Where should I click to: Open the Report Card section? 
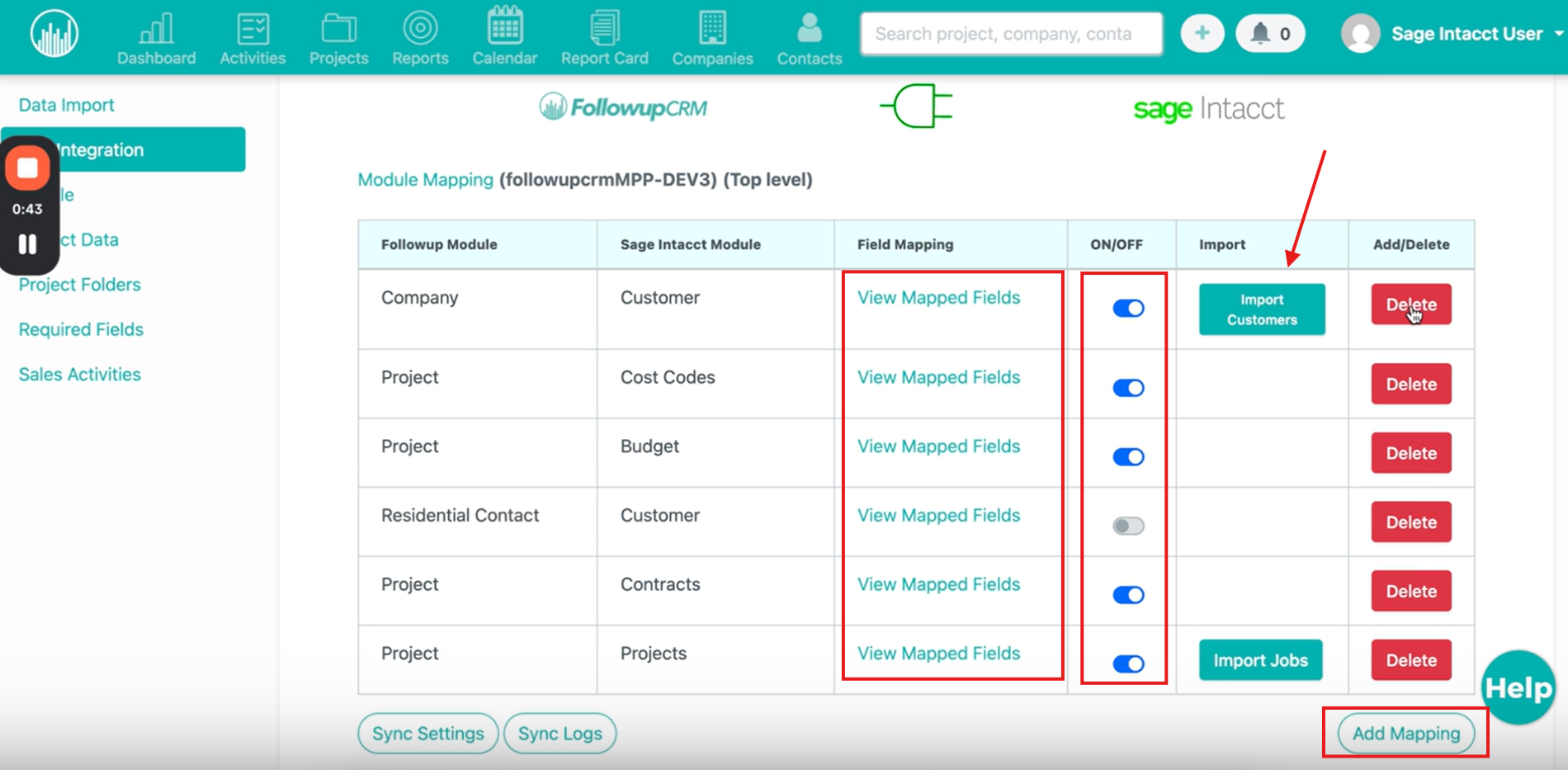[604, 39]
